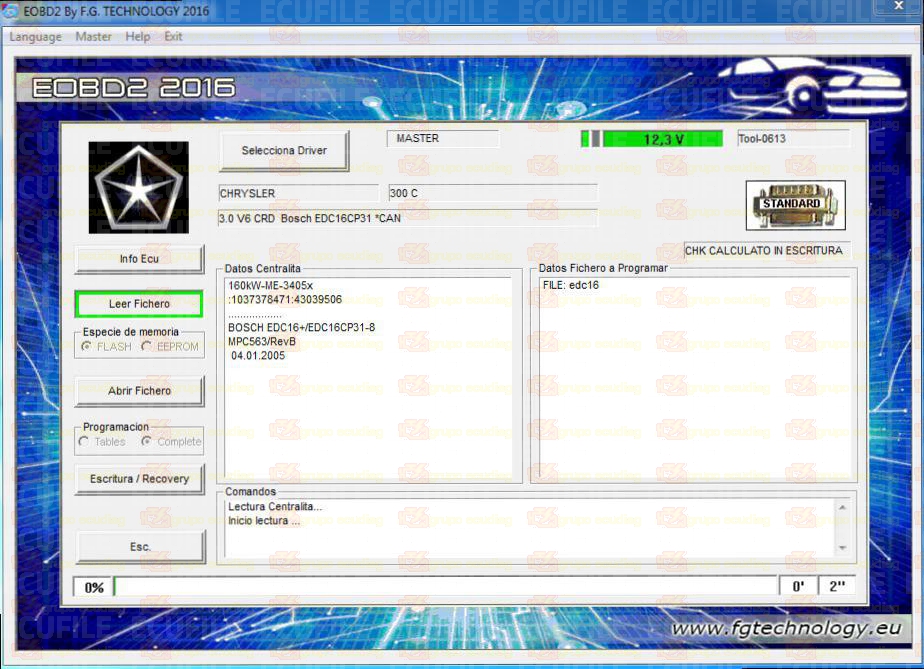The height and width of the screenshot is (669, 924).
Task: Close the EOBD2 window
Action: point(899,5)
